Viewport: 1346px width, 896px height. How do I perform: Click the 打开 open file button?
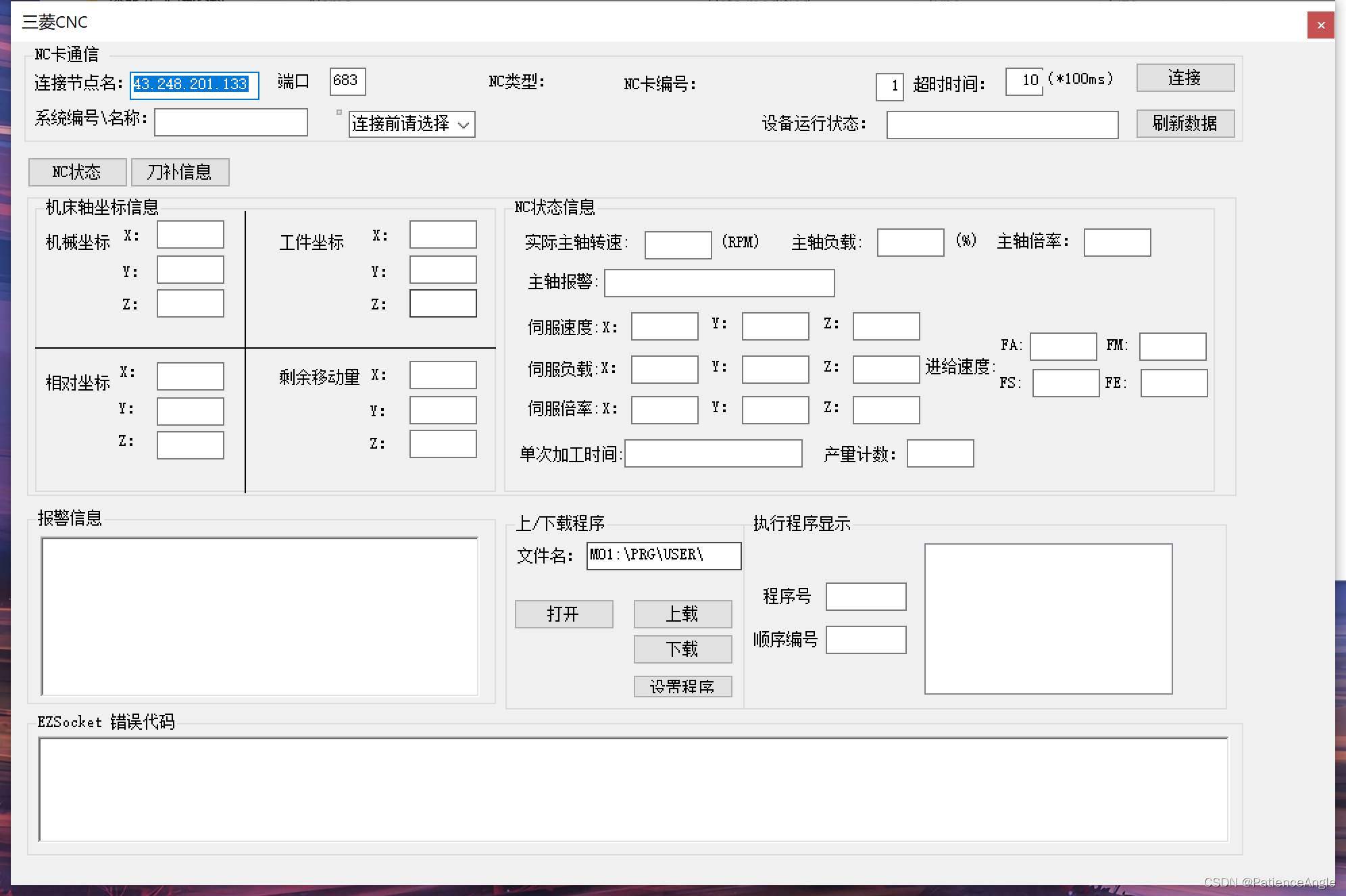coord(564,614)
